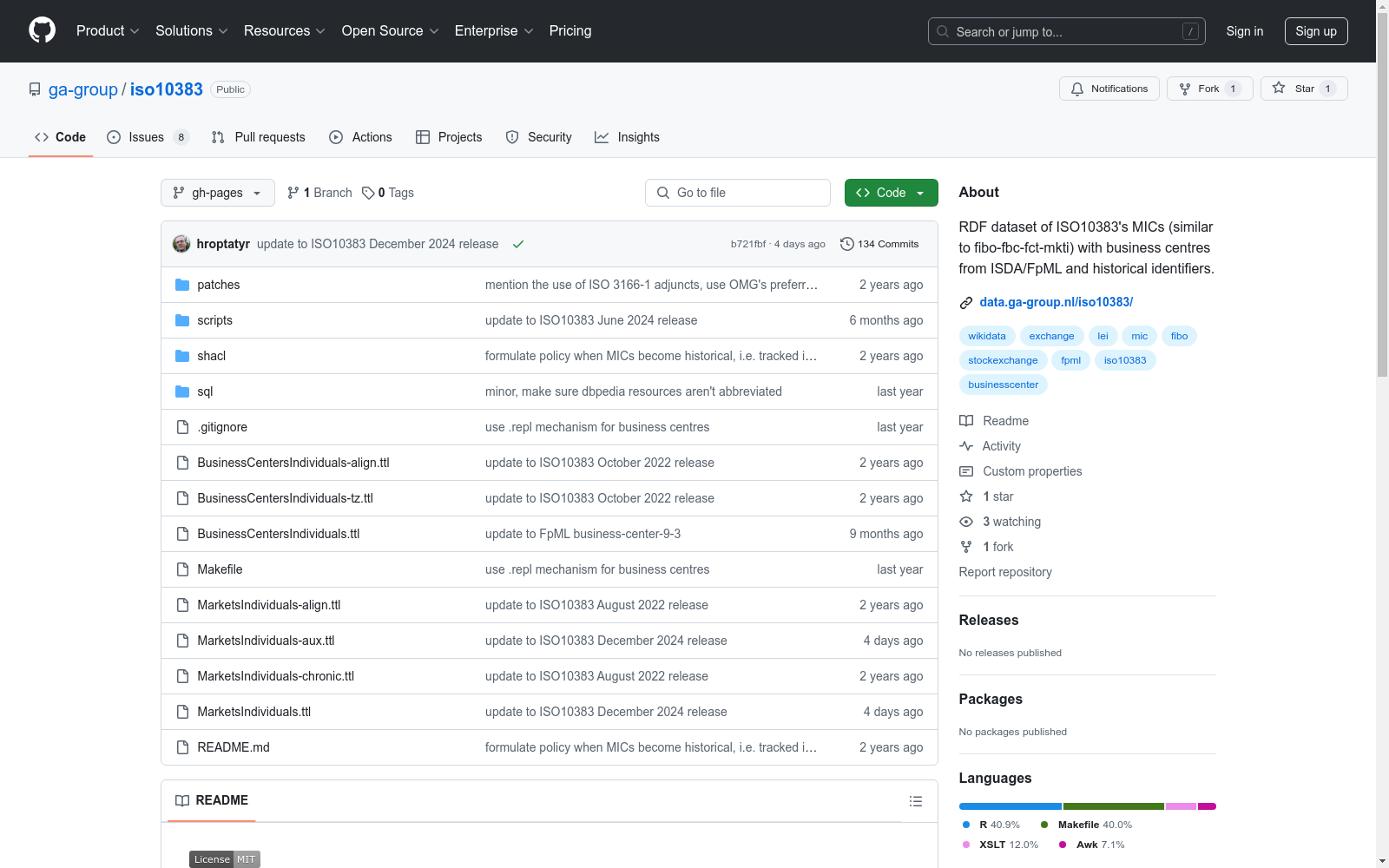Click the pink XSLT language bar segment

(x=1182, y=806)
